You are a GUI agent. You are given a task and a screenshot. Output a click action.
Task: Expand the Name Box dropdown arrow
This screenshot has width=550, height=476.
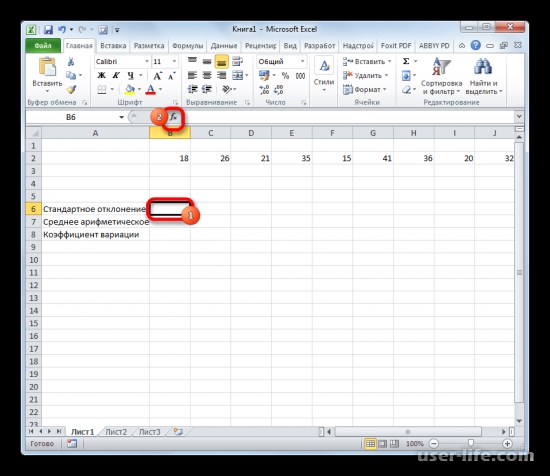click(121, 117)
